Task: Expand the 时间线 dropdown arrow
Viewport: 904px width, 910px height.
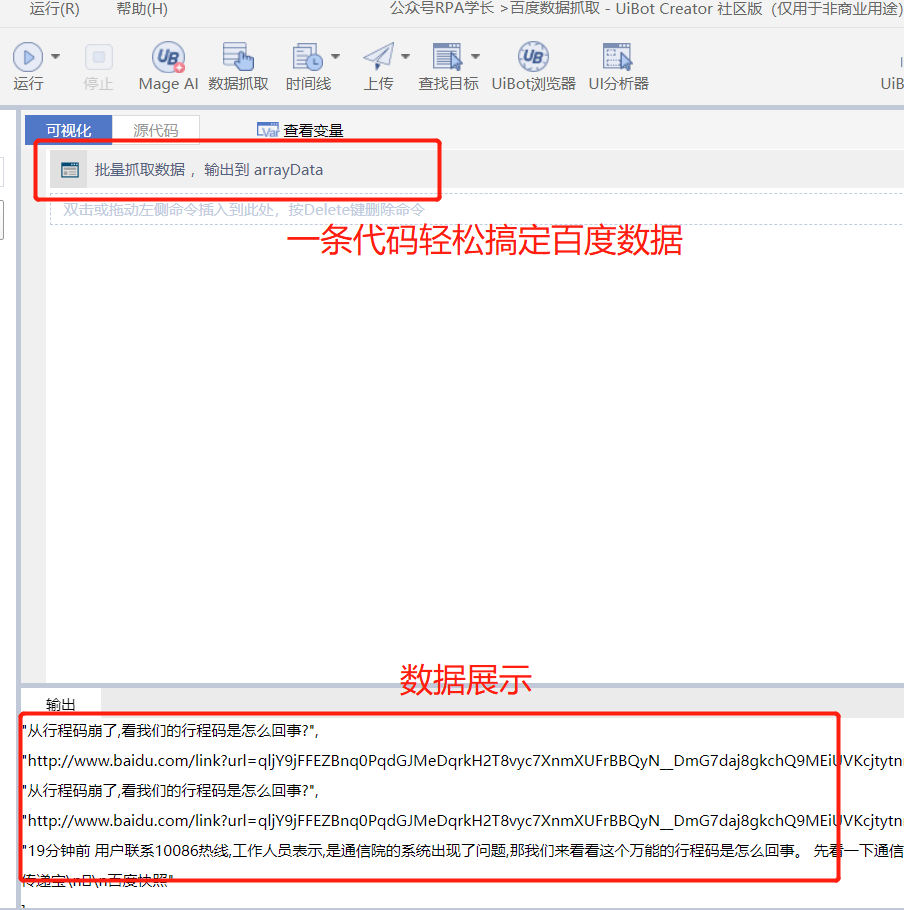Action: 335,57
